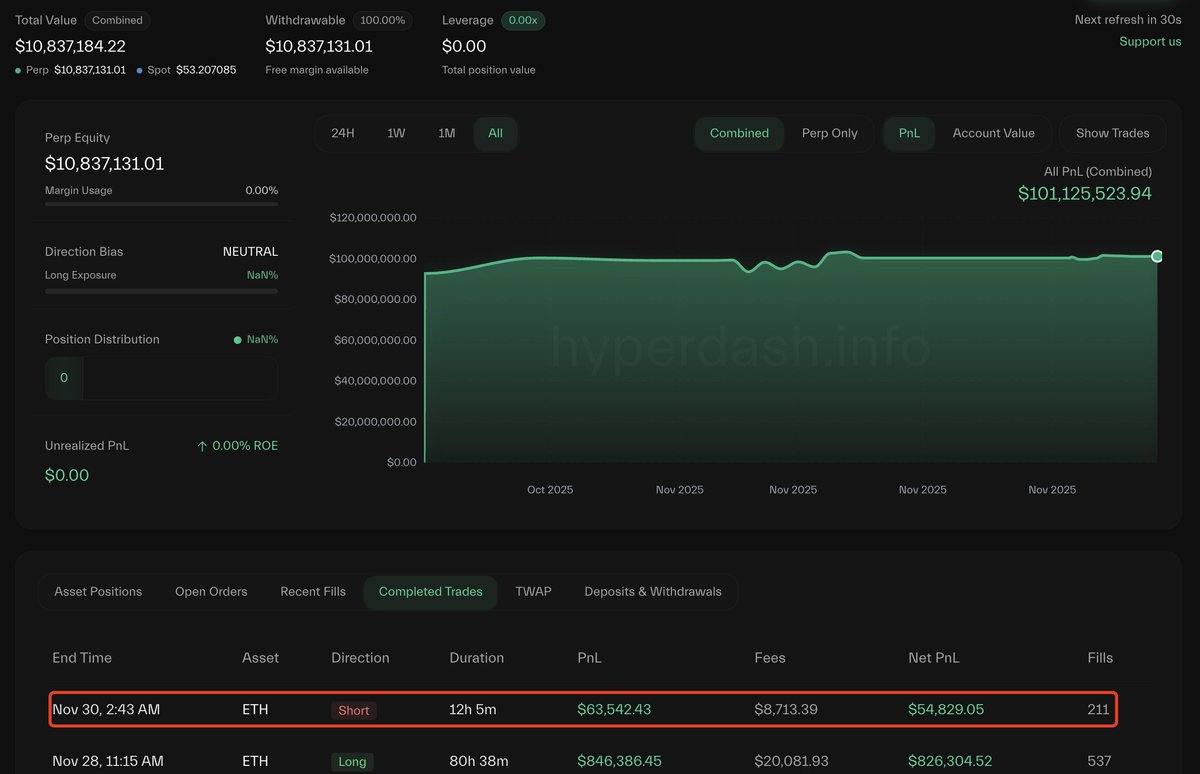The image size is (1200, 774).
Task: Select the All time range
Action: pyautogui.click(x=495, y=133)
